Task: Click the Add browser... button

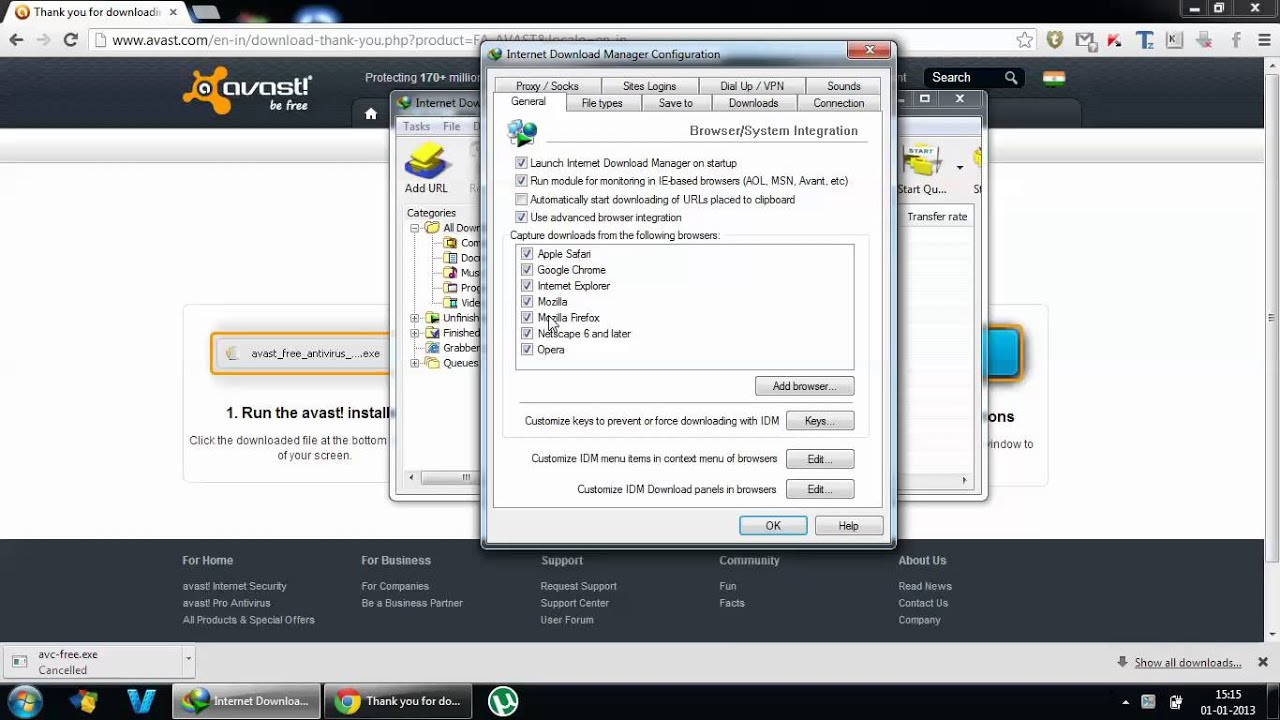Action: point(804,386)
